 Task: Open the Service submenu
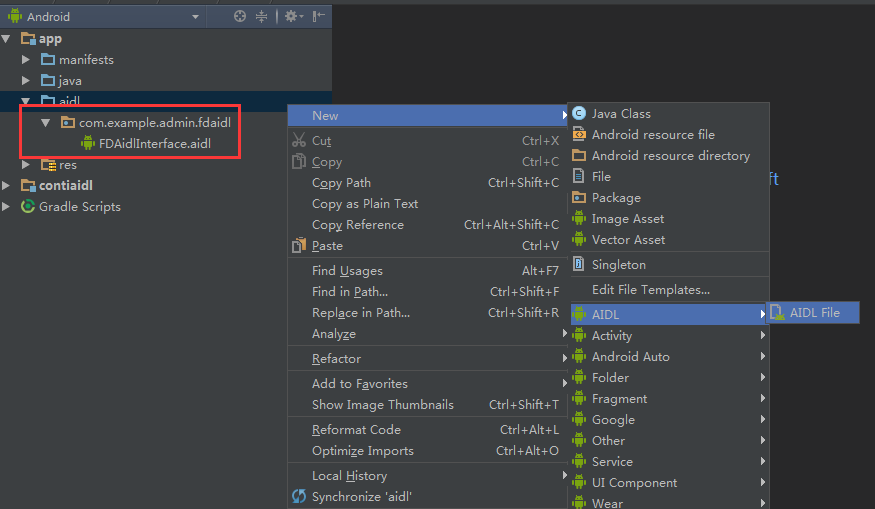[669, 462]
